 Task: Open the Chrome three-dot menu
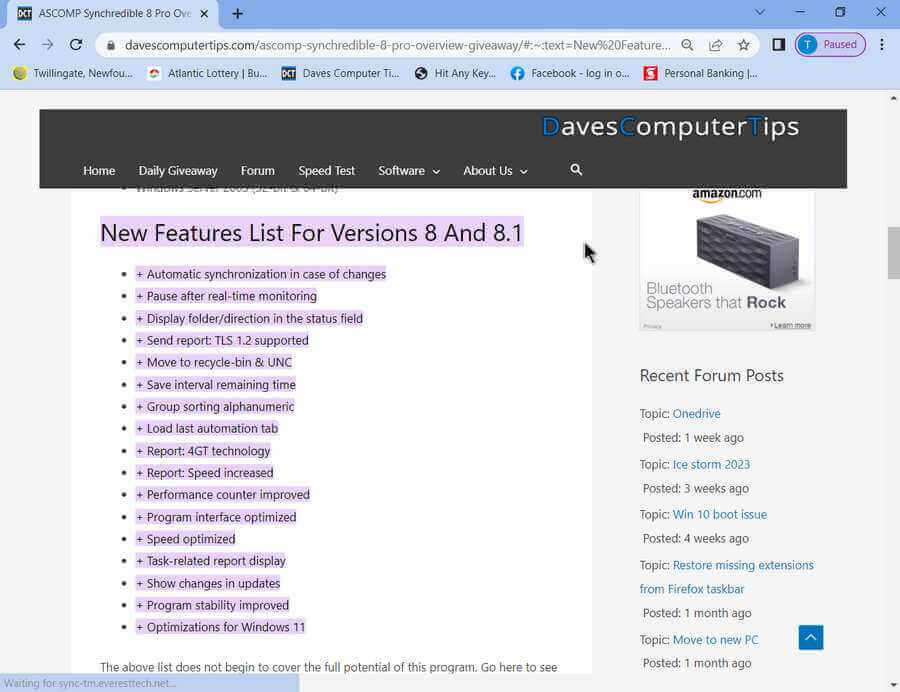click(882, 45)
